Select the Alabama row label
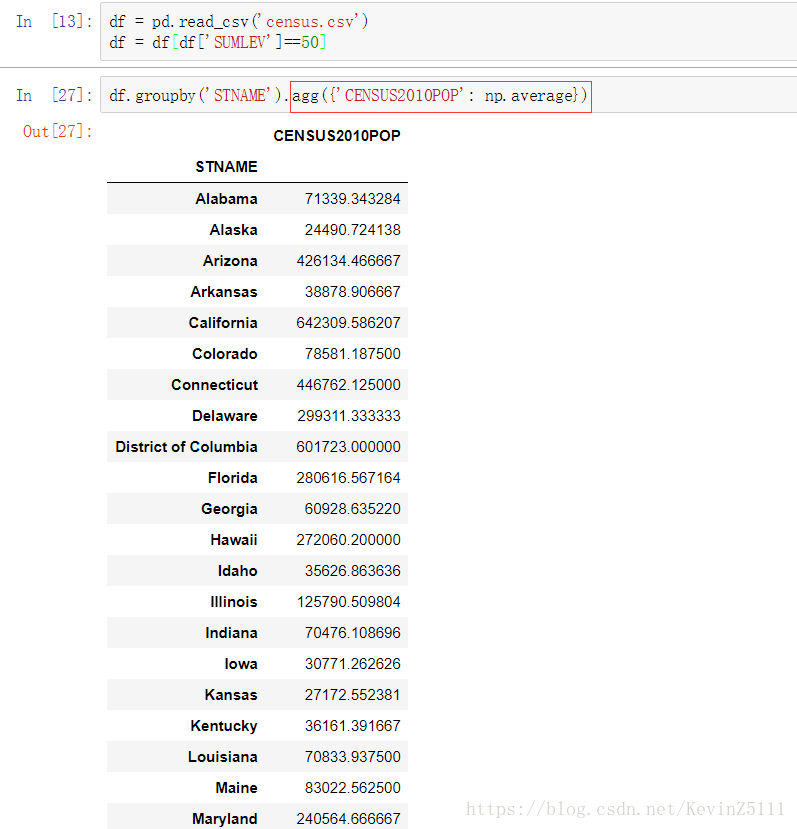Screen dimensions: 797x829 point(226,199)
